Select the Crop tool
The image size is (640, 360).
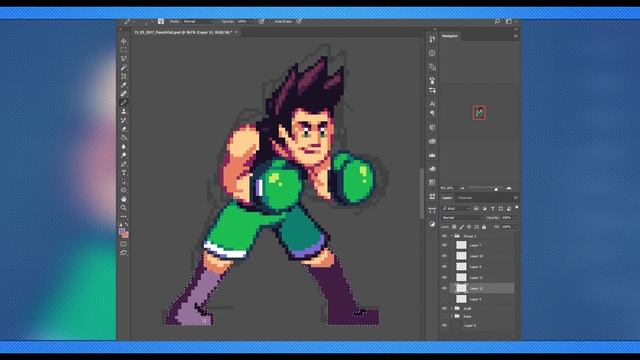(123, 76)
